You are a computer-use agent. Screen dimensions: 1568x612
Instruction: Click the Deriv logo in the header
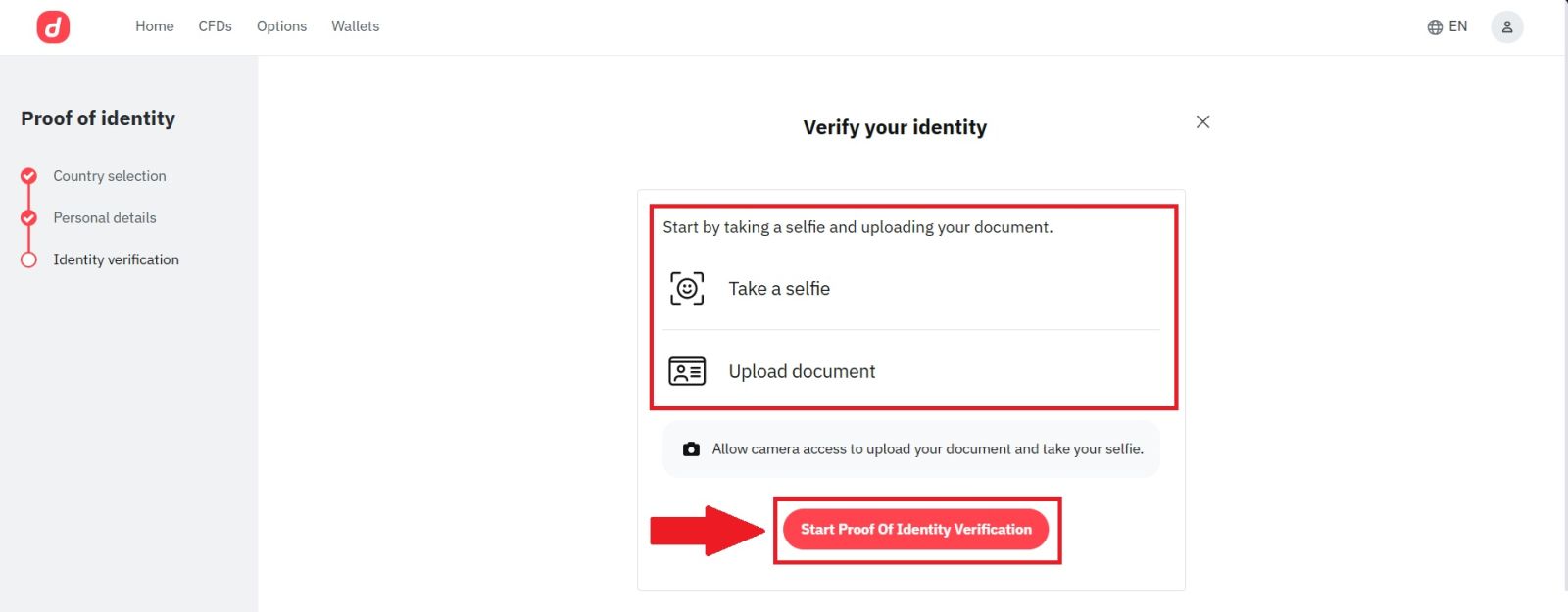pyautogui.click(x=54, y=26)
